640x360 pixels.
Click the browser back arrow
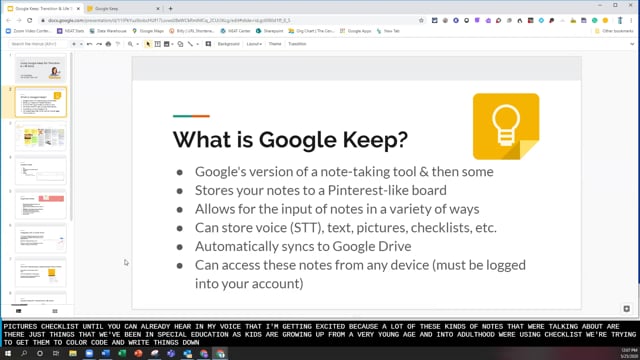9,20
